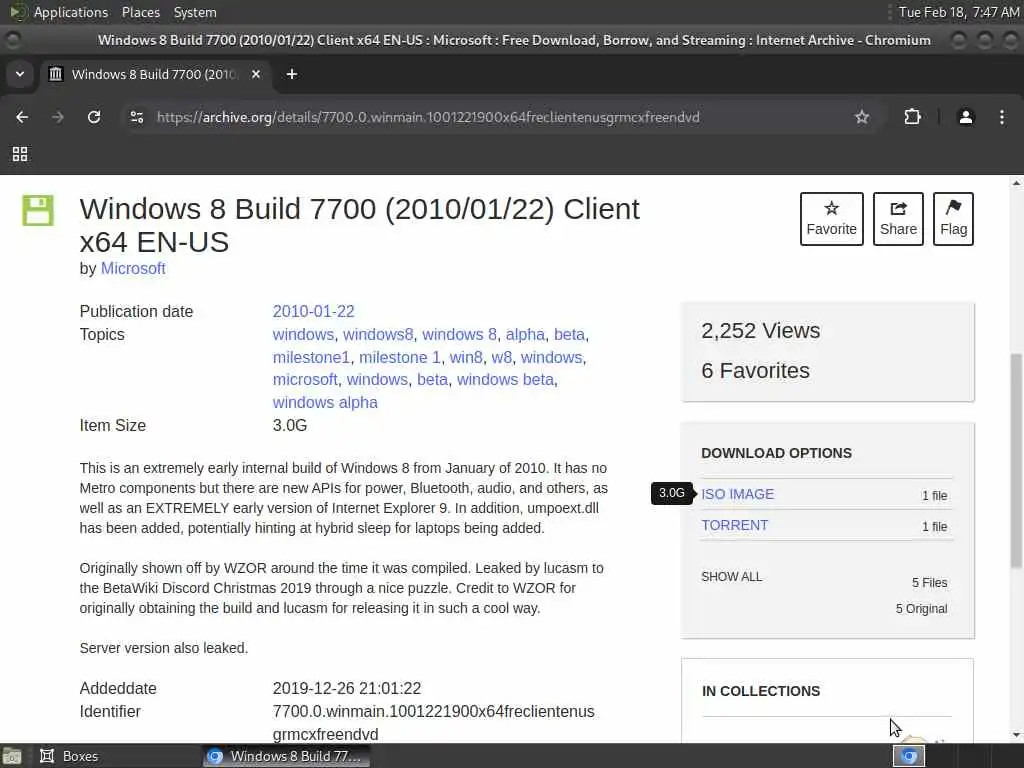Click the DOWNLOAD OPTIONS heading
Screen dimensions: 1024x768
[776, 453]
